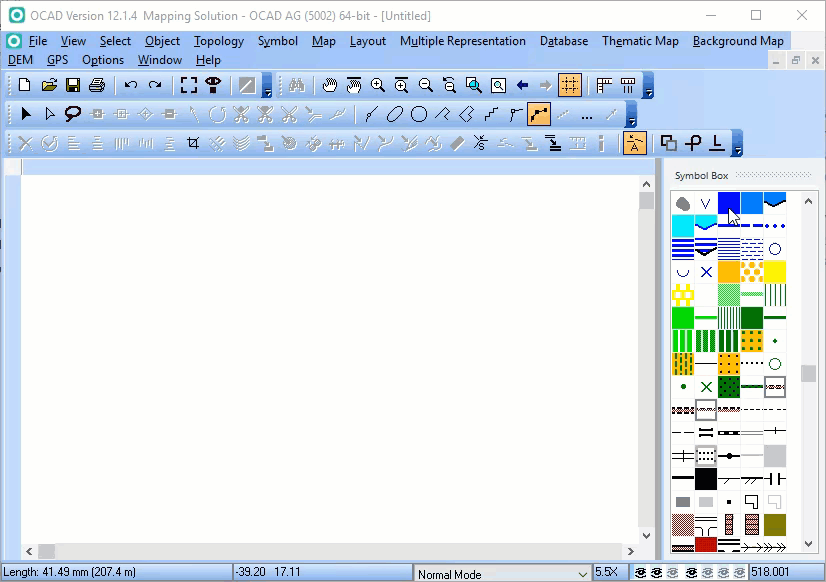Click the canvas horizontal scroll right arrow
Screen dimensions: 826x582
click(631, 551)
